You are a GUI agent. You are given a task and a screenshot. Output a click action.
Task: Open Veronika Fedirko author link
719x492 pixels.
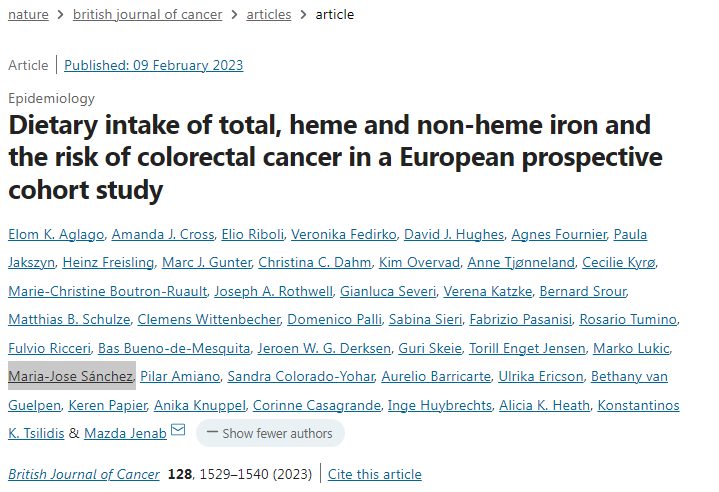click(x=343, y=234)
